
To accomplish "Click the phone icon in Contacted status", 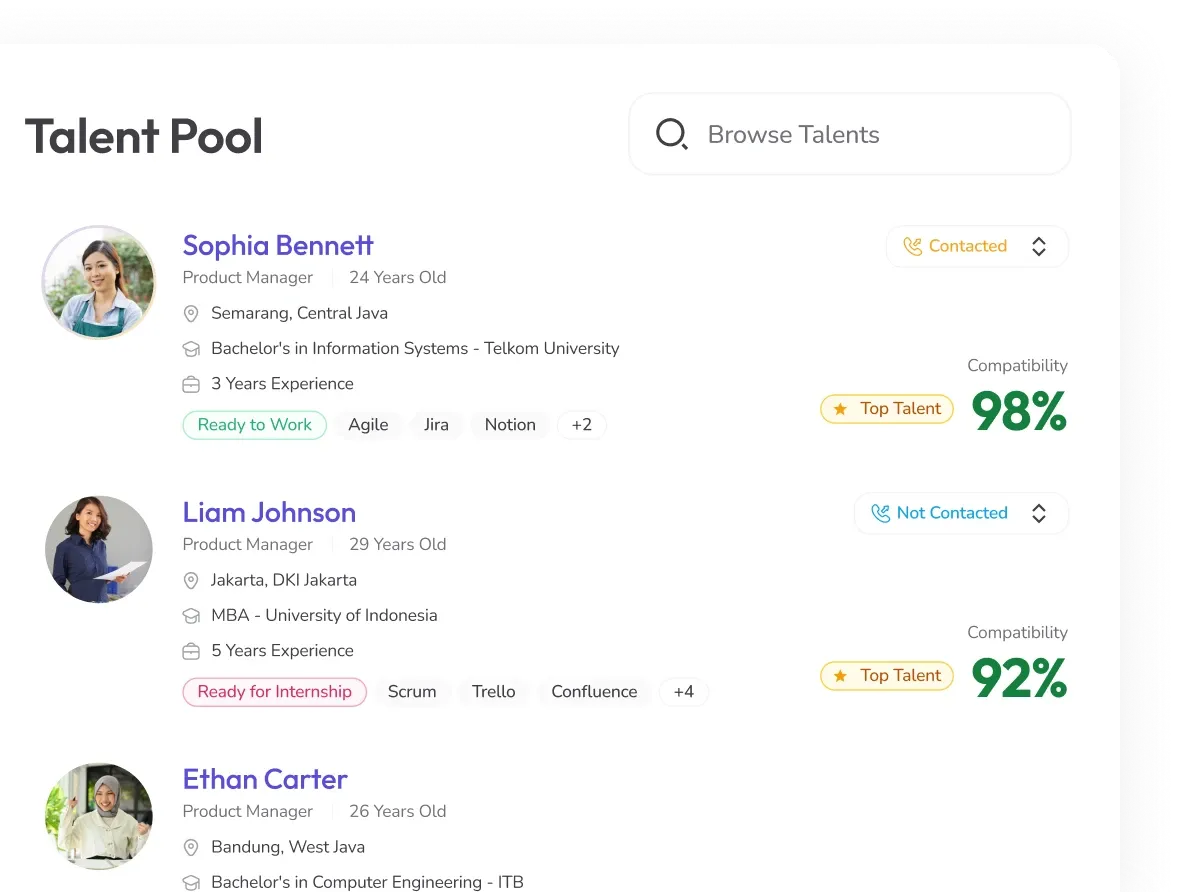I will point(912,246).
